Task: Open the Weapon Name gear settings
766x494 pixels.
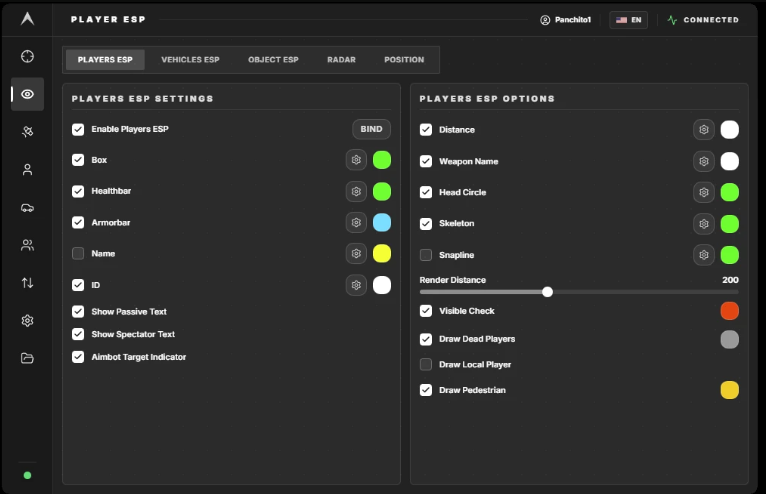Action: [x=703, y=161]
